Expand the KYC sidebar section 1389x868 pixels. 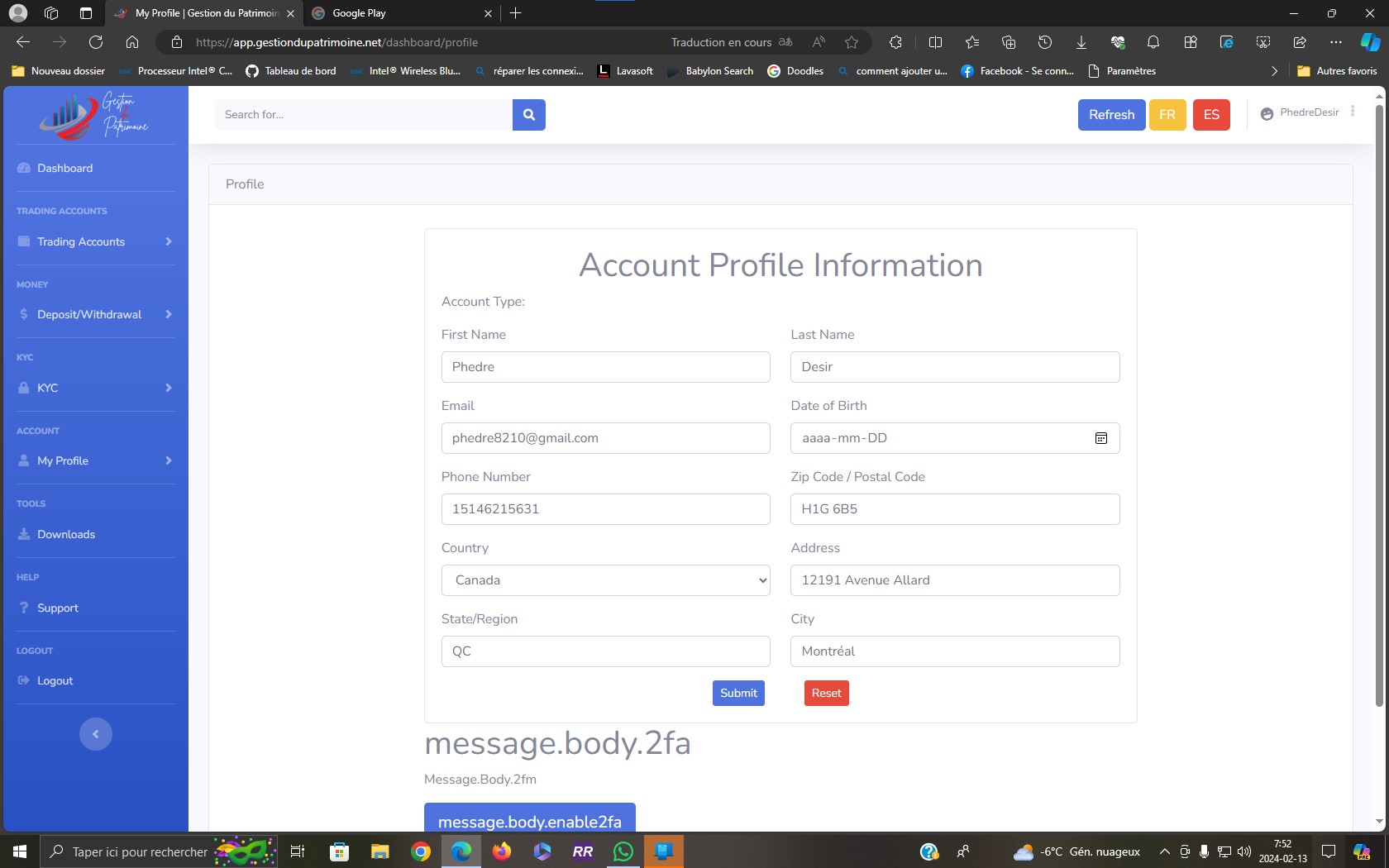pos(95,388)
